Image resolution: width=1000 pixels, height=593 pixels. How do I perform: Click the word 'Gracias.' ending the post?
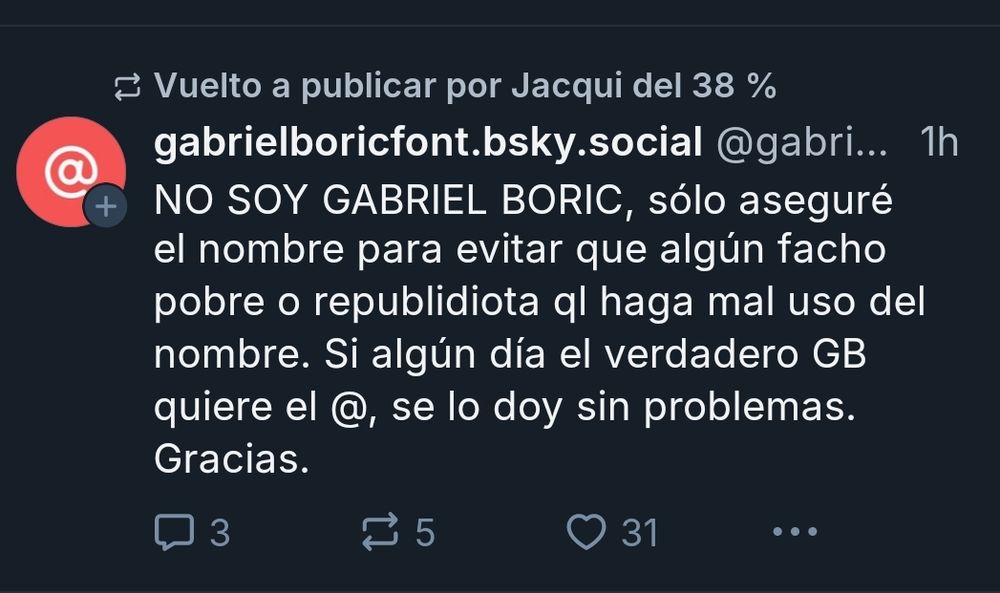point(232,458)
